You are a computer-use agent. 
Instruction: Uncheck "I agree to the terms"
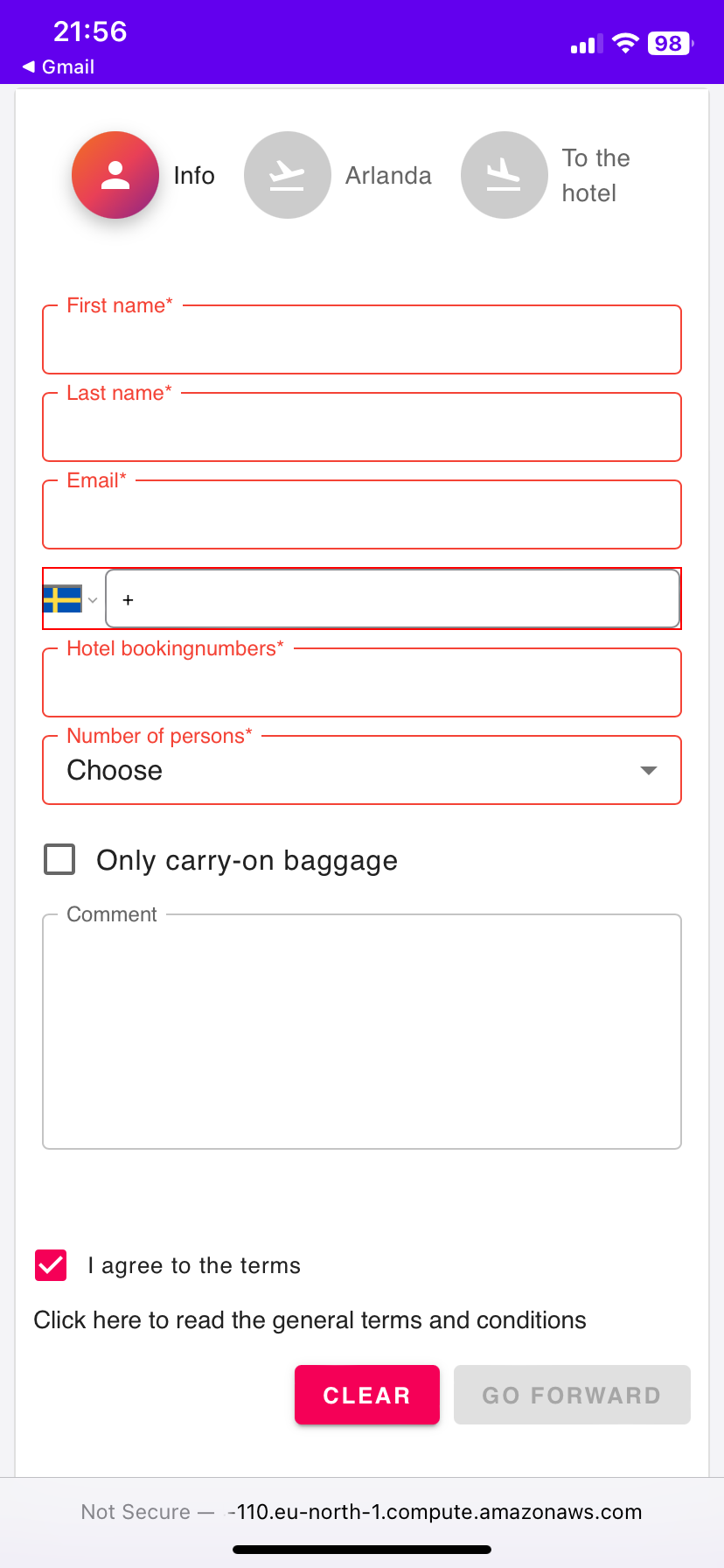(x=50, y=1264)
